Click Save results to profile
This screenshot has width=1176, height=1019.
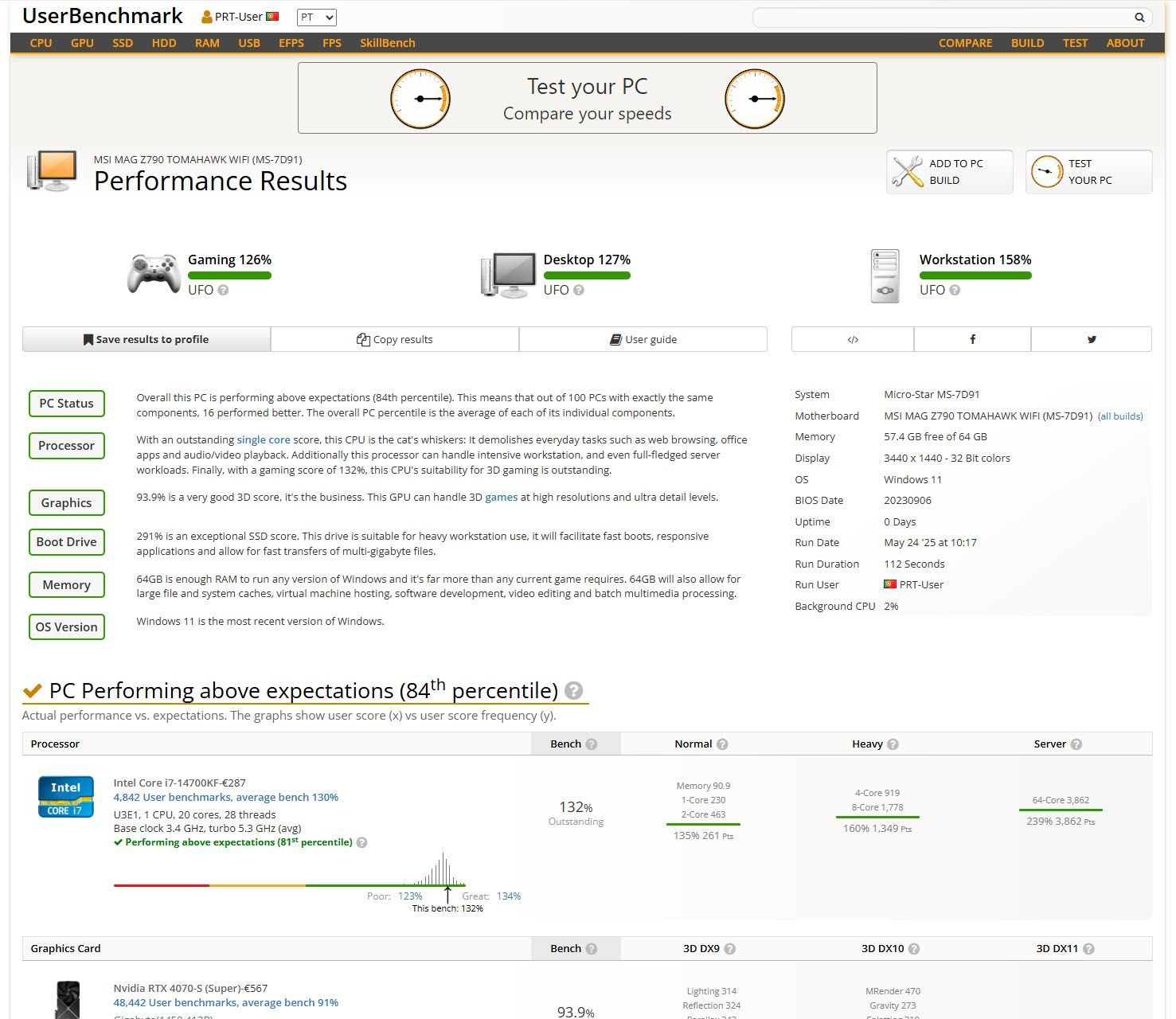tap(147, 339)
